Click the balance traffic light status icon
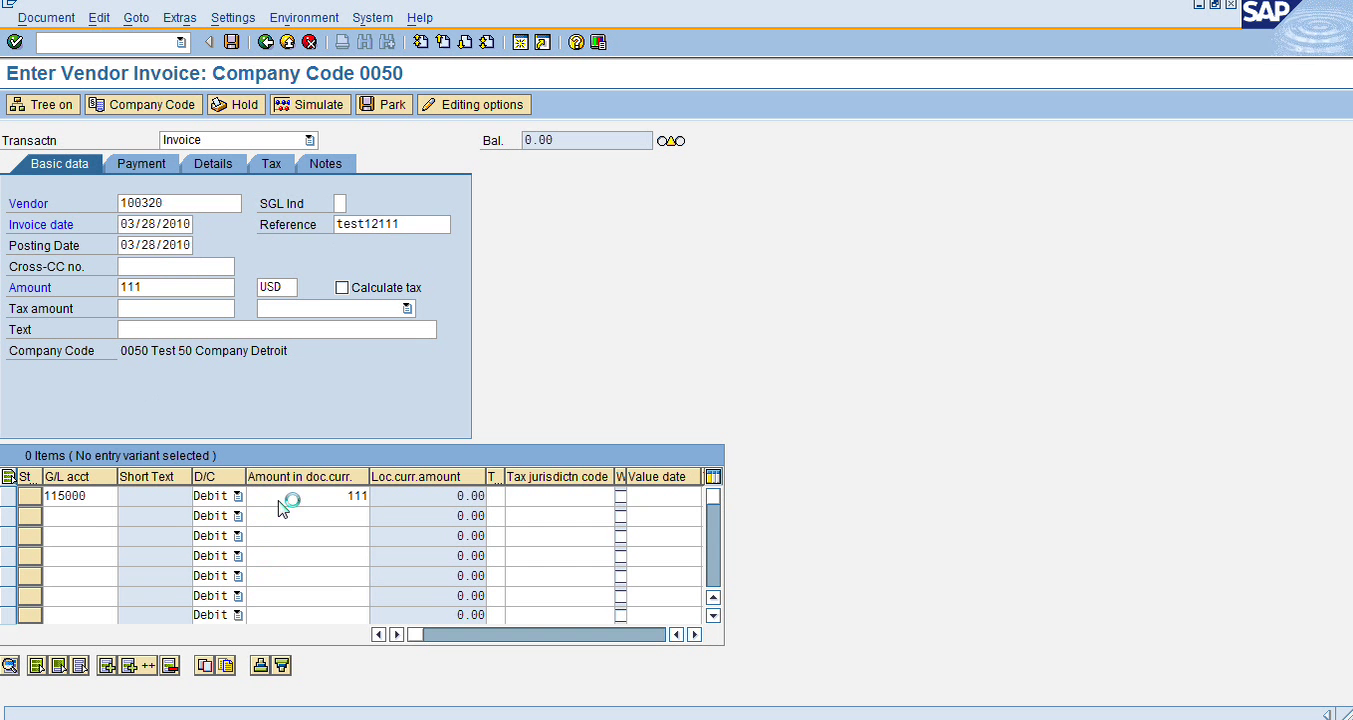This screenshot has height=720, width=1353. 671,141
